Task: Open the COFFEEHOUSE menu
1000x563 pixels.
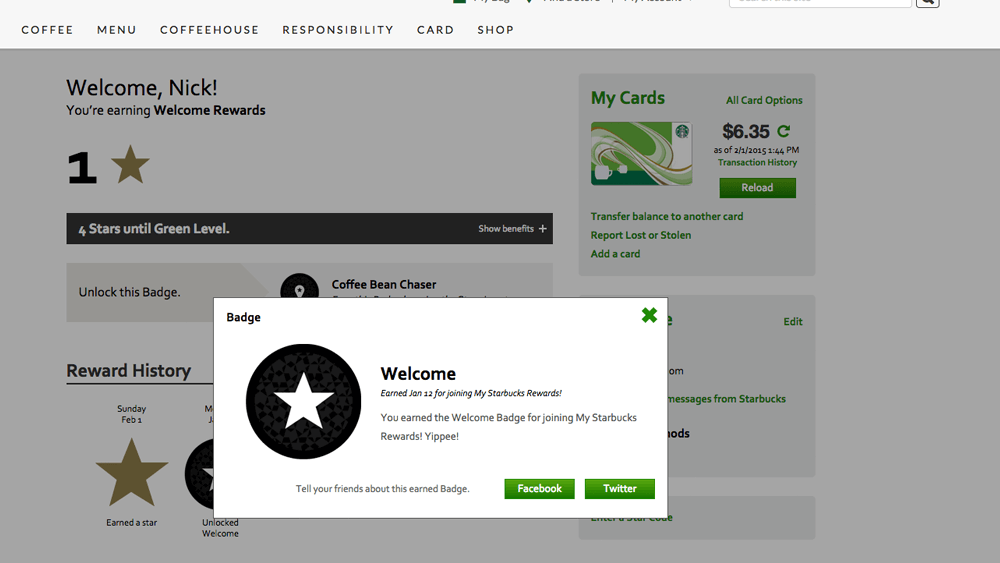Action: point(209,30)
